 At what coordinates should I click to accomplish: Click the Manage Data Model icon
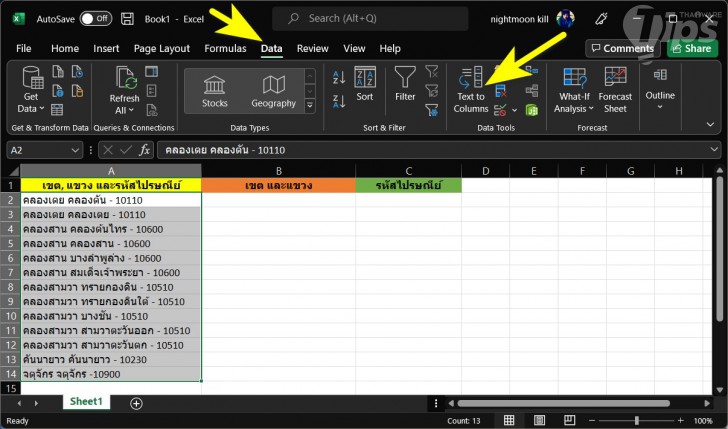click(532, 110)
